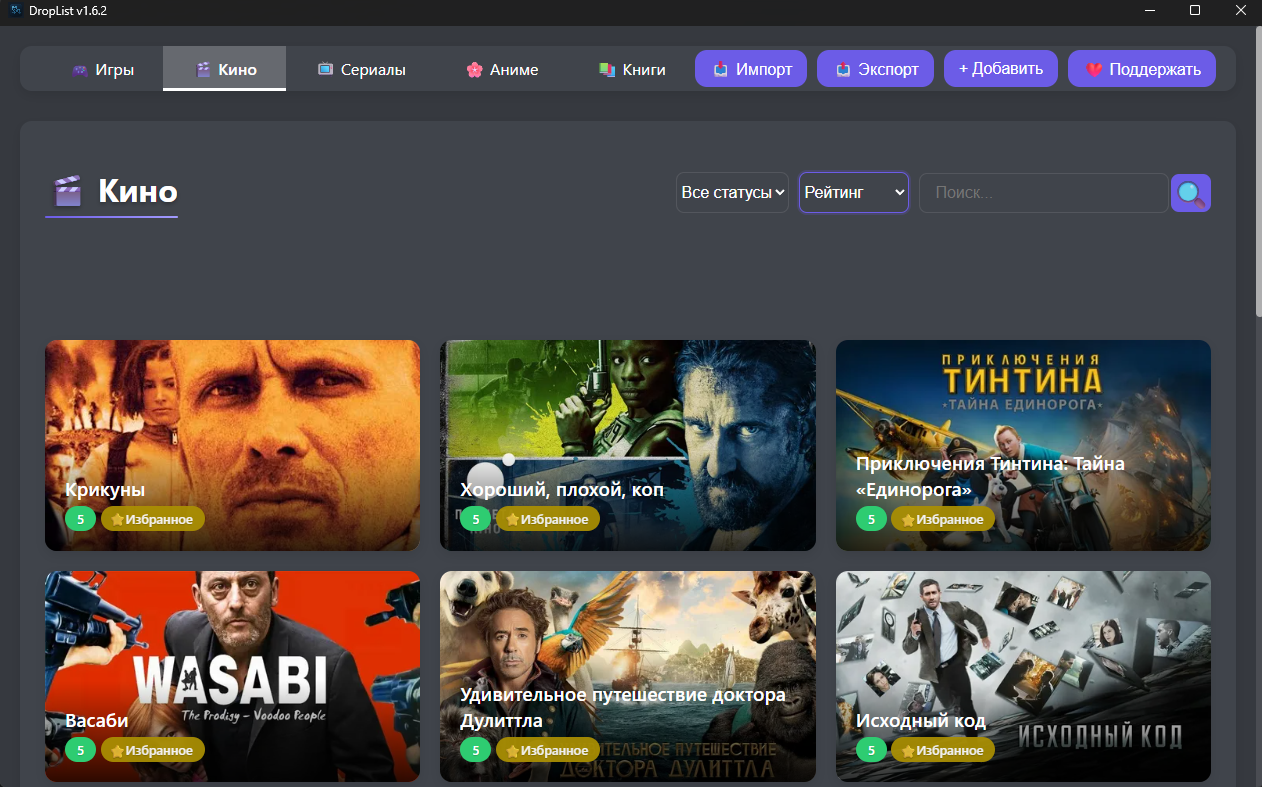Expand the Рейтинг sort dropdown
The width and height of the screenshot is (1262, 787).
pos(853,193)
